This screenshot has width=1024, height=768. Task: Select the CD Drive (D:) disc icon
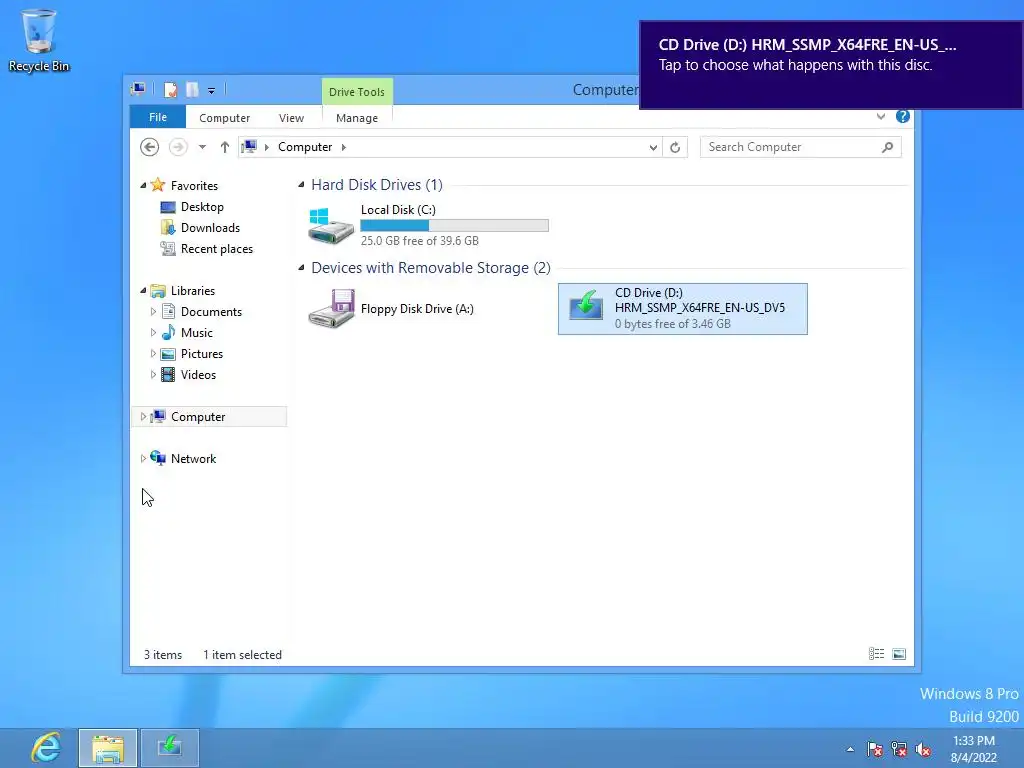pyautogui.click(x=586, y=306)
